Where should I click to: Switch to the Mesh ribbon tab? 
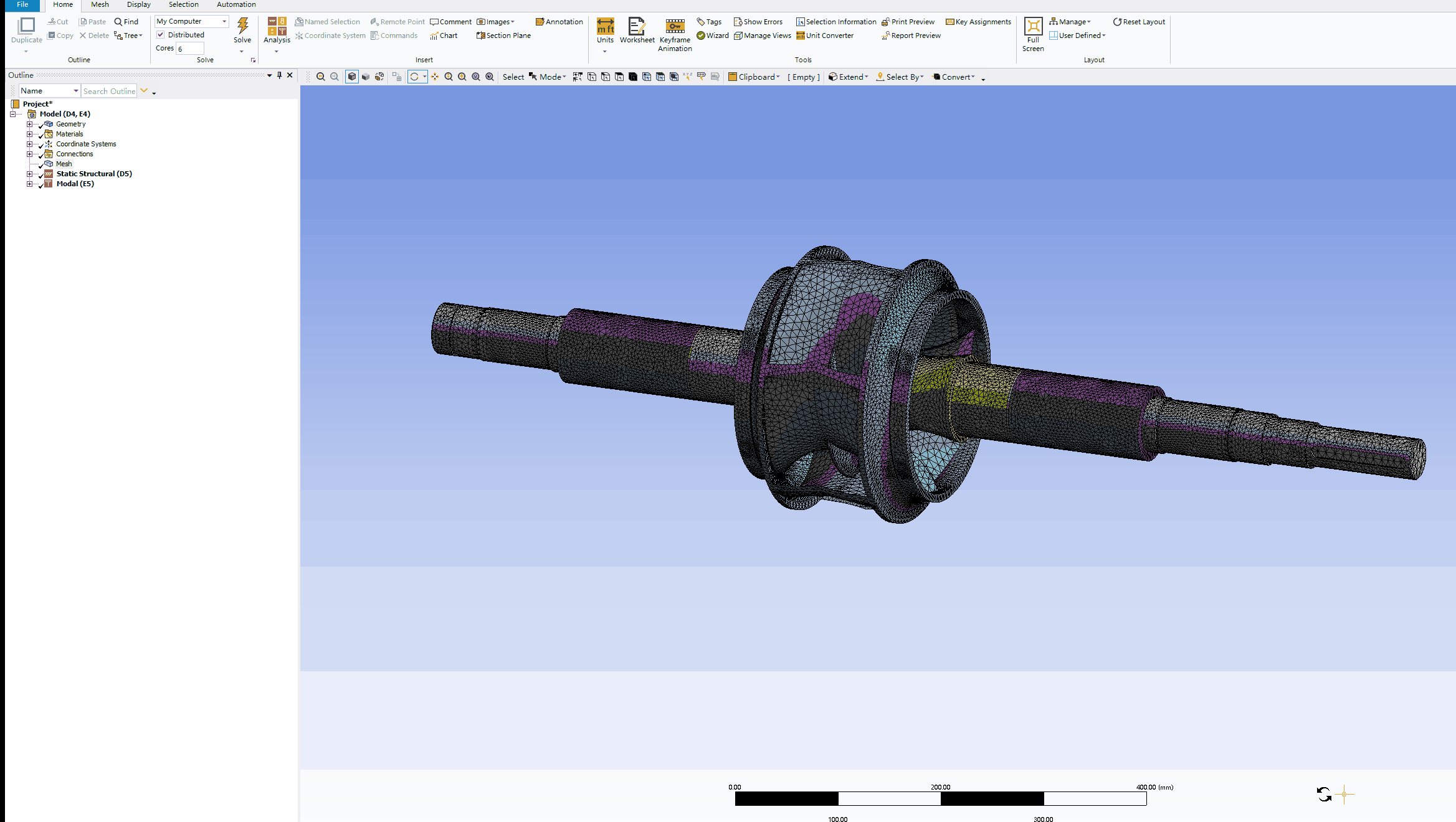click(x=100, y=4)
